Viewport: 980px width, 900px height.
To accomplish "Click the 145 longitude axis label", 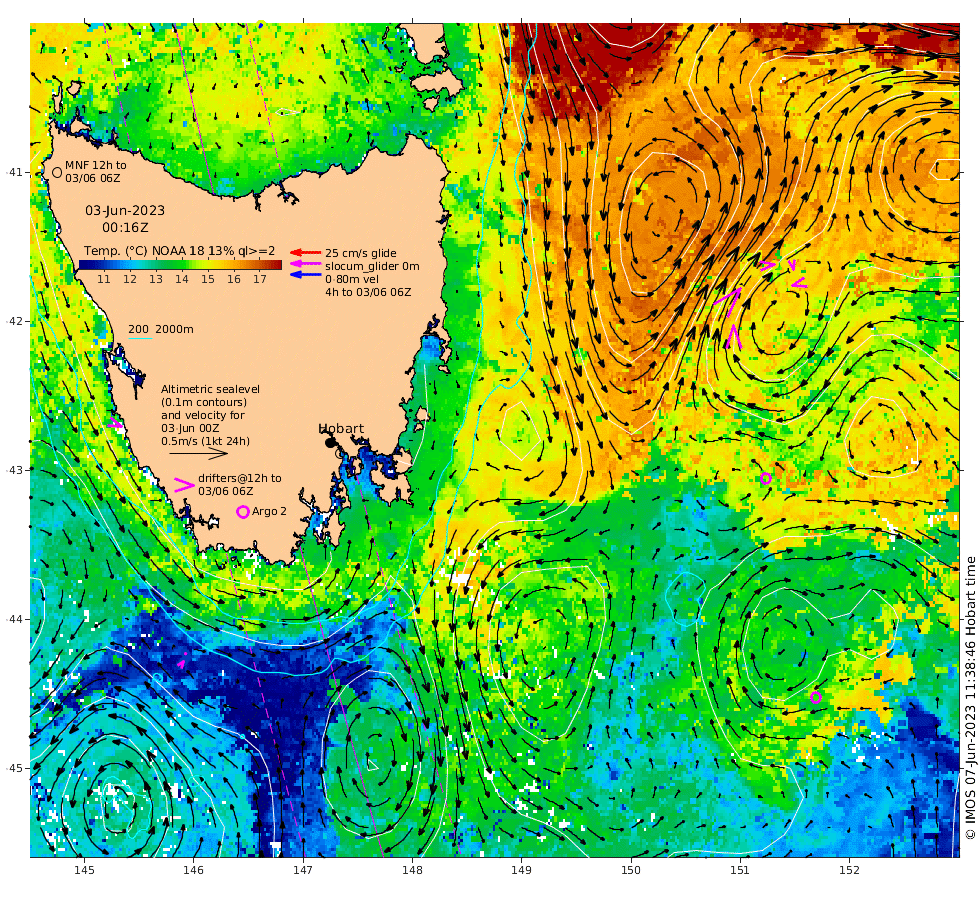I will tap(84, 870).
